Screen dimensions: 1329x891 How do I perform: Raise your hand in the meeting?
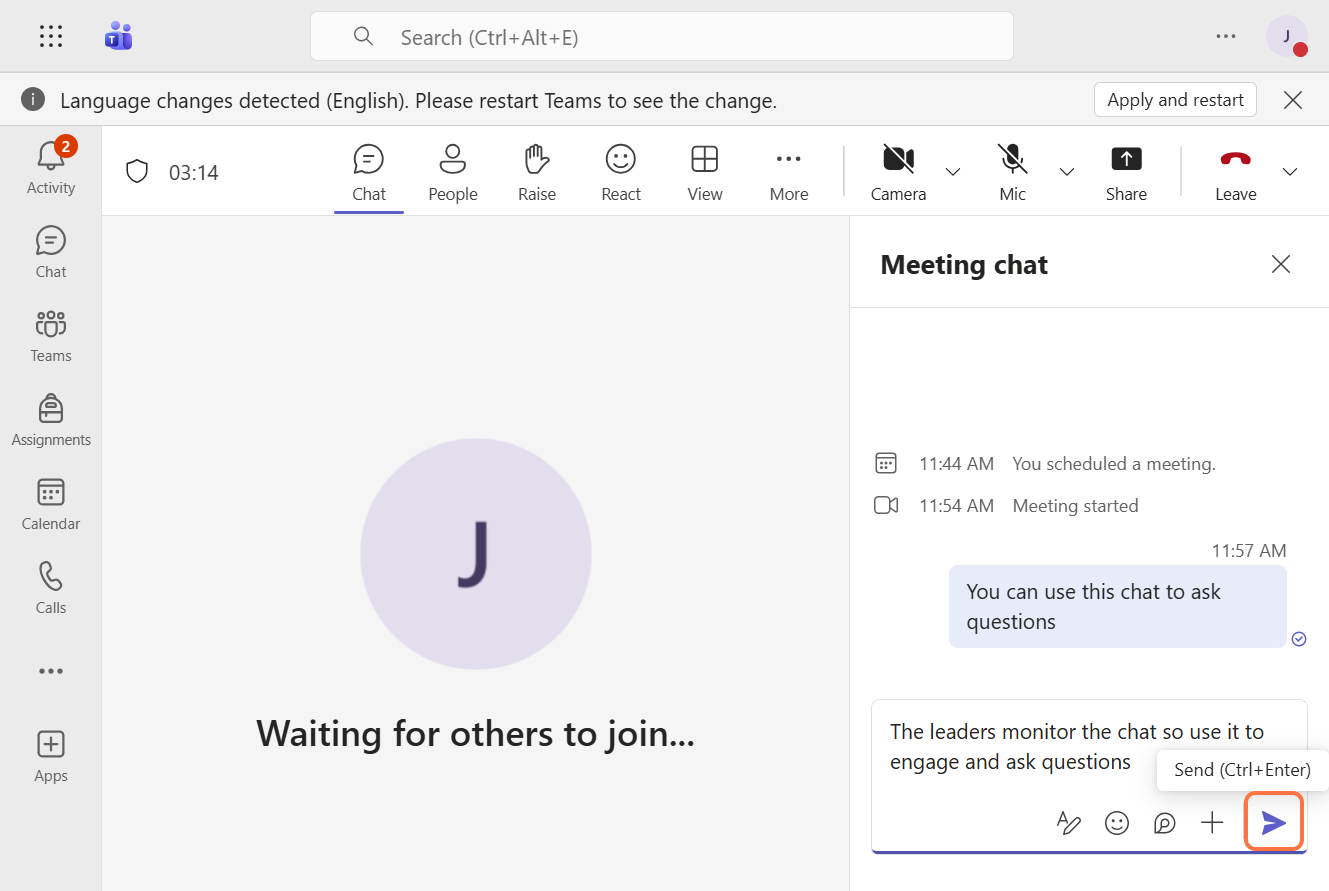coord(537,170)
